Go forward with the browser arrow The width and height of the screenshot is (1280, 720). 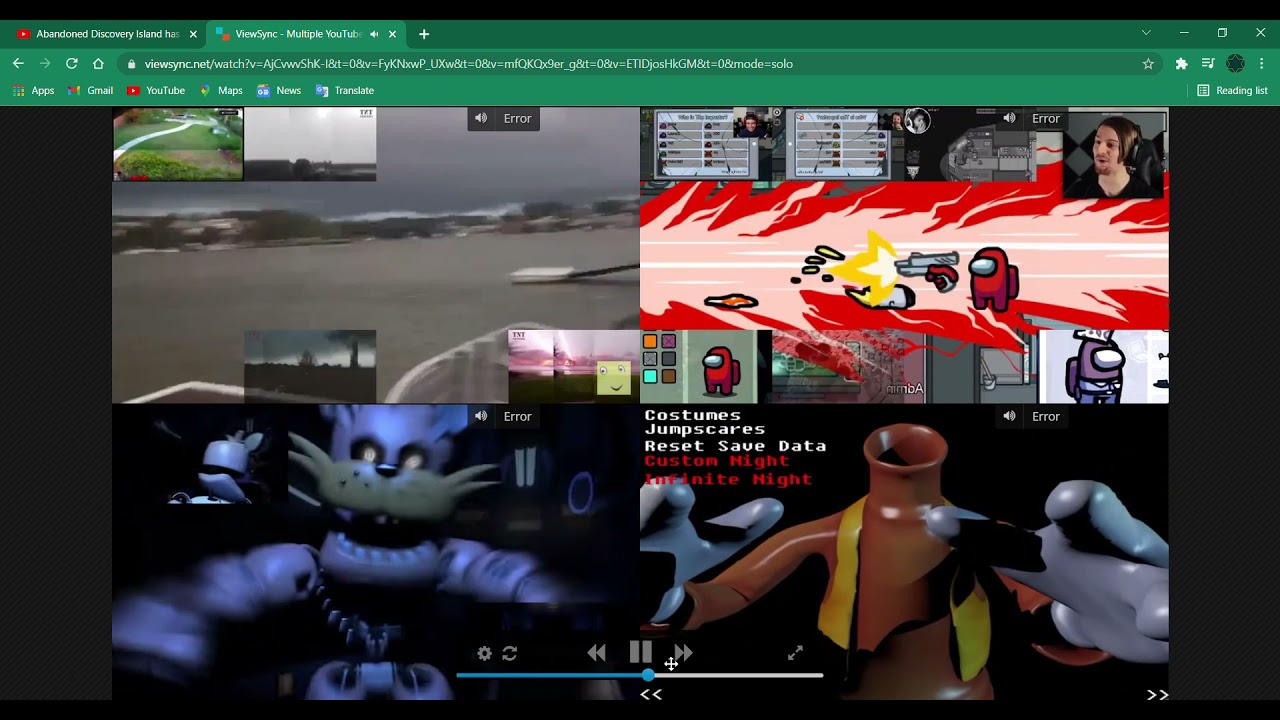44,63
